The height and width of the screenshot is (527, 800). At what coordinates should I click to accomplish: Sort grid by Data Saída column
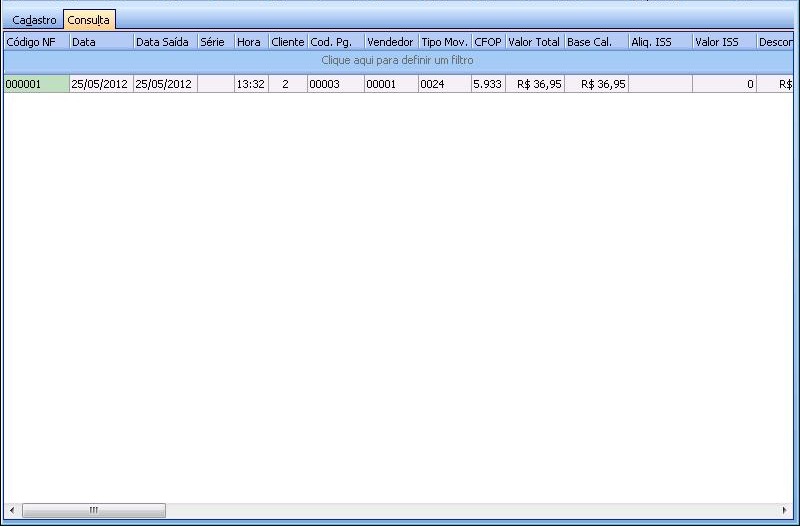coord(165,42)
